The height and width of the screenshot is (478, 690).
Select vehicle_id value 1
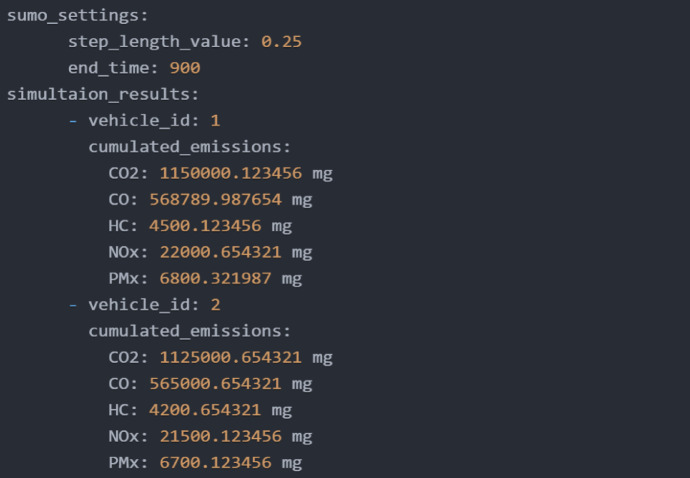[x=215, y=121]
